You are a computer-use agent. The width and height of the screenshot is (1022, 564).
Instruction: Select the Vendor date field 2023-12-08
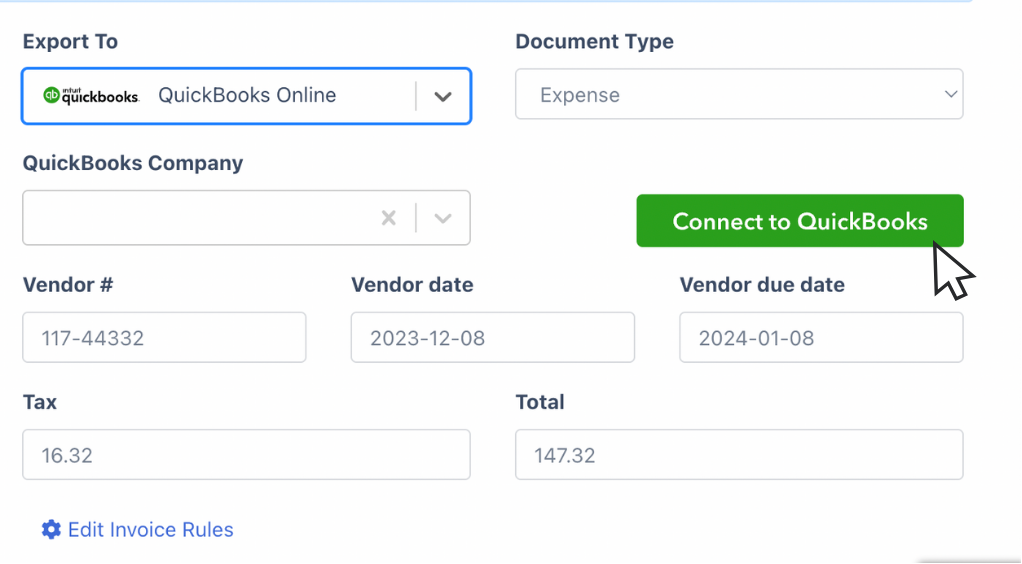coord(492,338)
